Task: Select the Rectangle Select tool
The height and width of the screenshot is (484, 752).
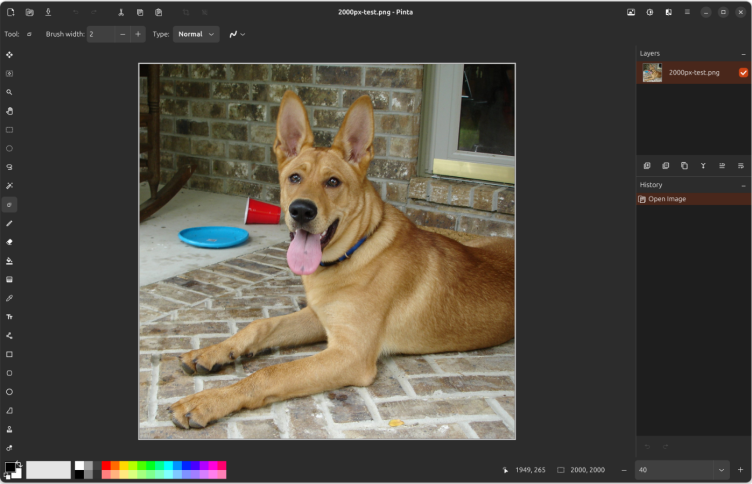Action: [x=10, y=130]
